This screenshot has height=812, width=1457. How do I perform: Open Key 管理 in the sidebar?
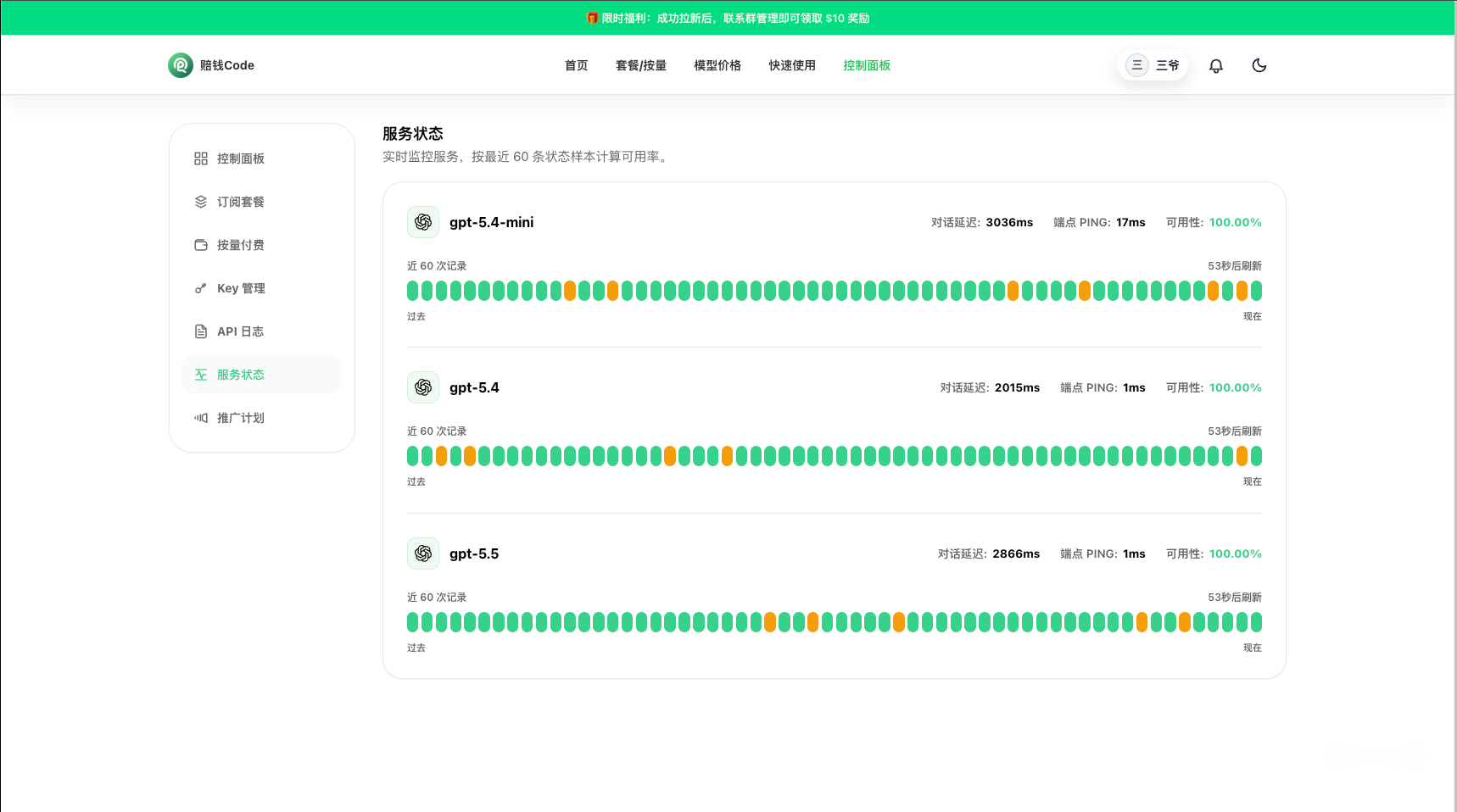pos(262,288)
